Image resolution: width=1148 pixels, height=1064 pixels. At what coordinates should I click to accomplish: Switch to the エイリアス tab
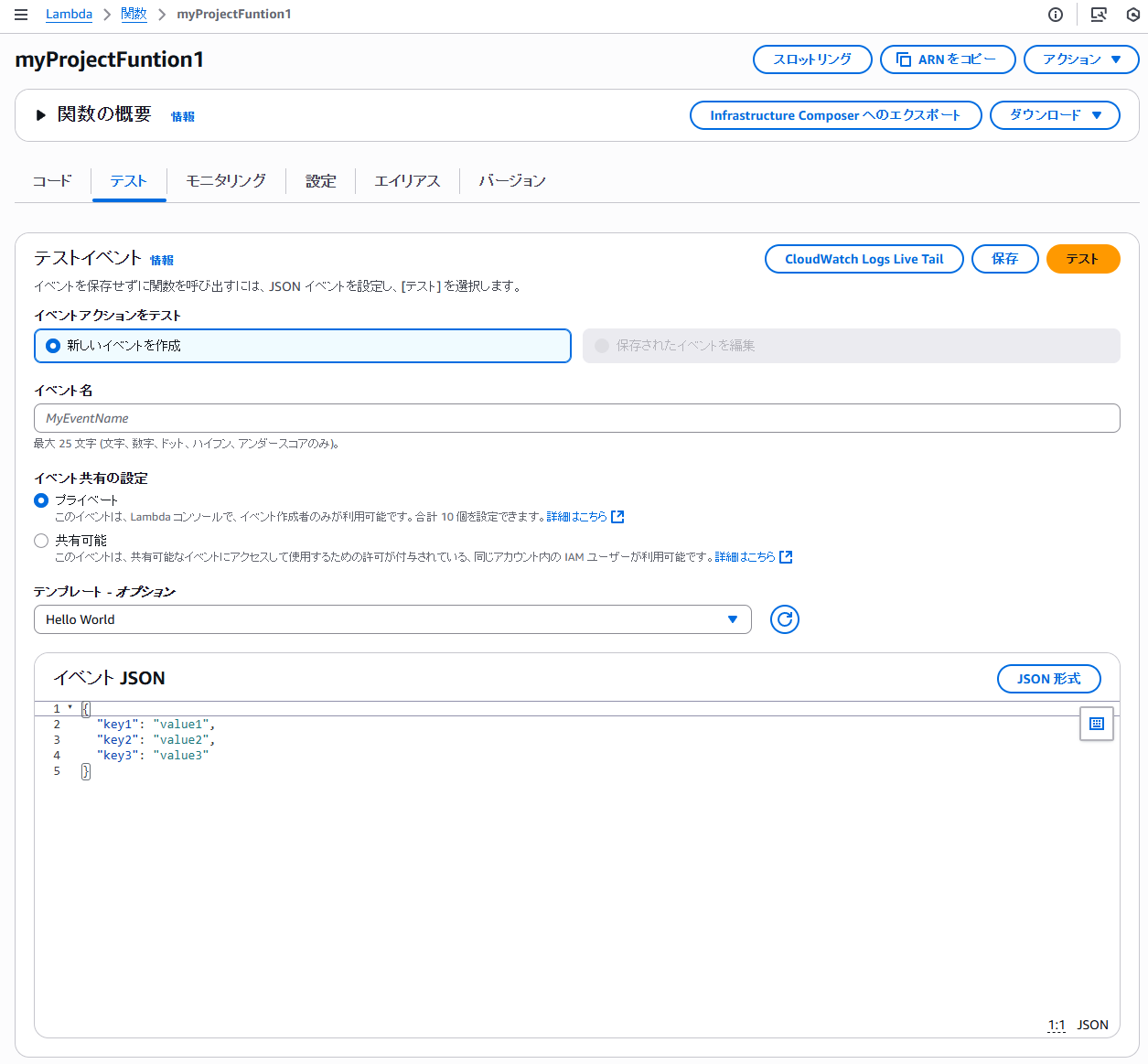tap(407, 181)
